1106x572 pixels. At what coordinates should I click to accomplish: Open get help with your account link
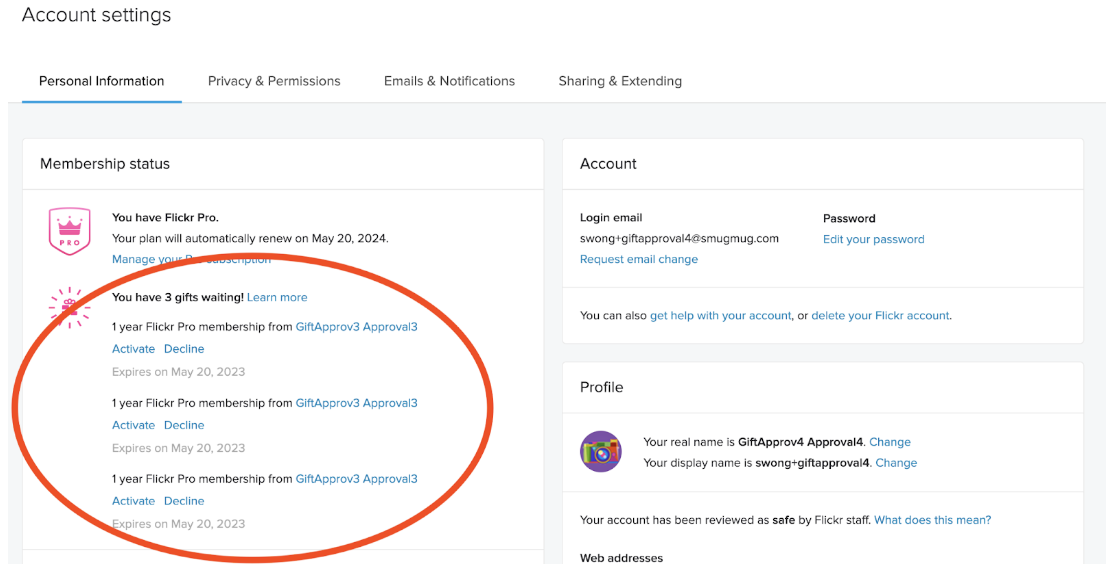click(720, 316)
